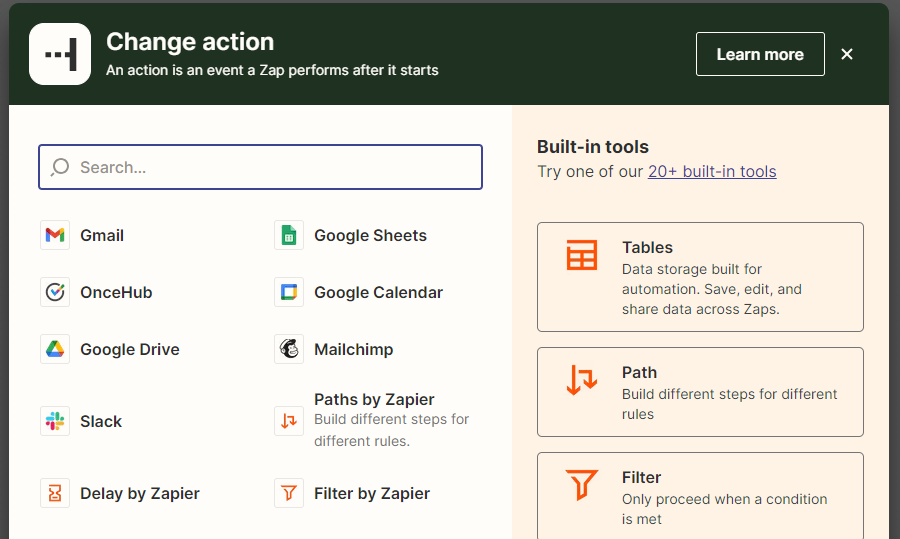
Task: Select the Google Calendar app label
Action: point(378,293)
